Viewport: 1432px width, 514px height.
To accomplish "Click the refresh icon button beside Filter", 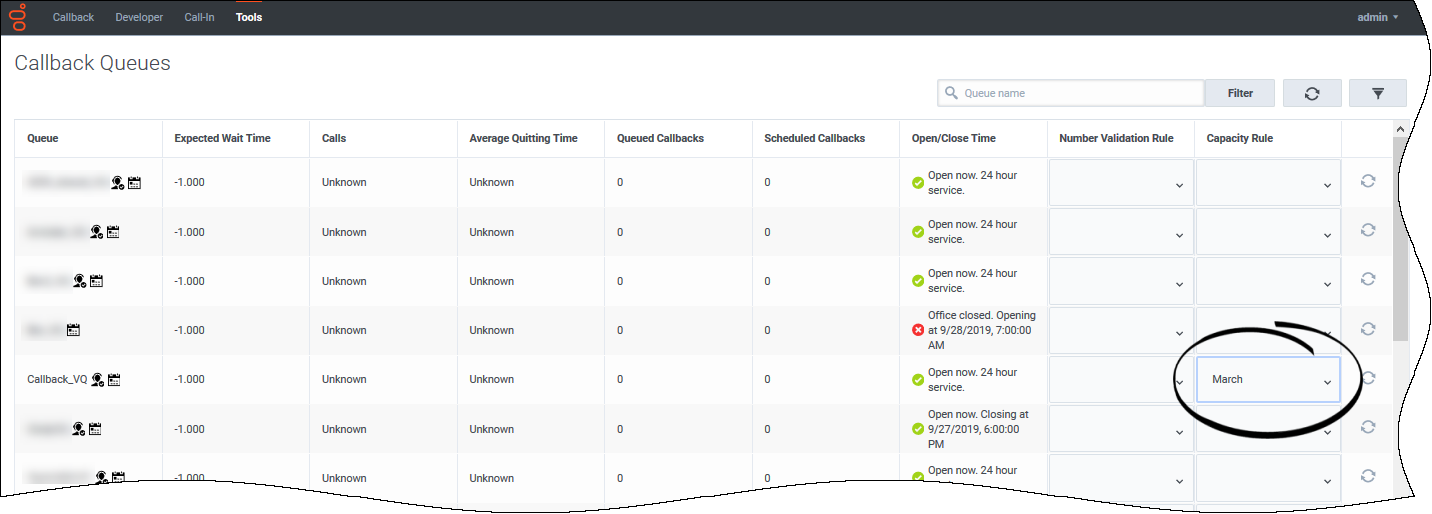I will 1312,93.
